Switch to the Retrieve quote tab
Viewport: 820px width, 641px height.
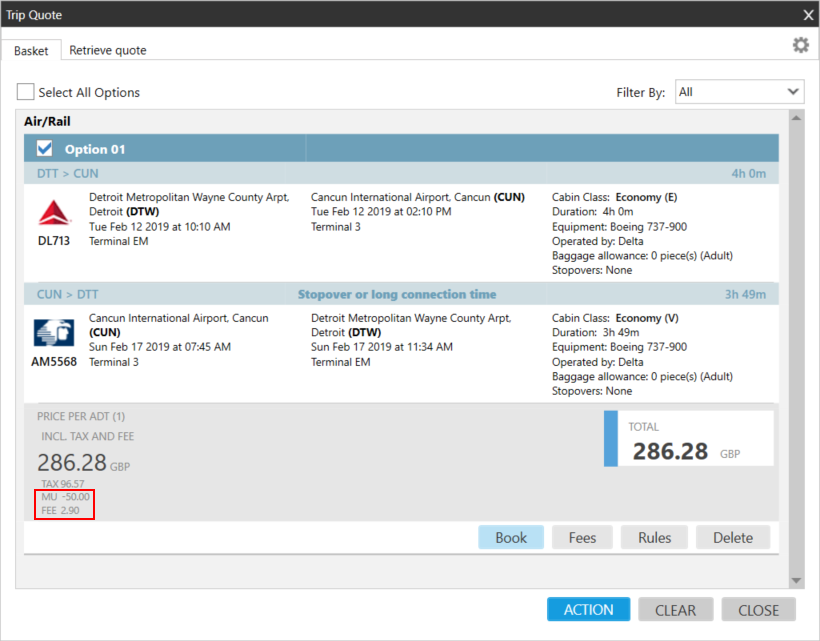pos(108,50)
